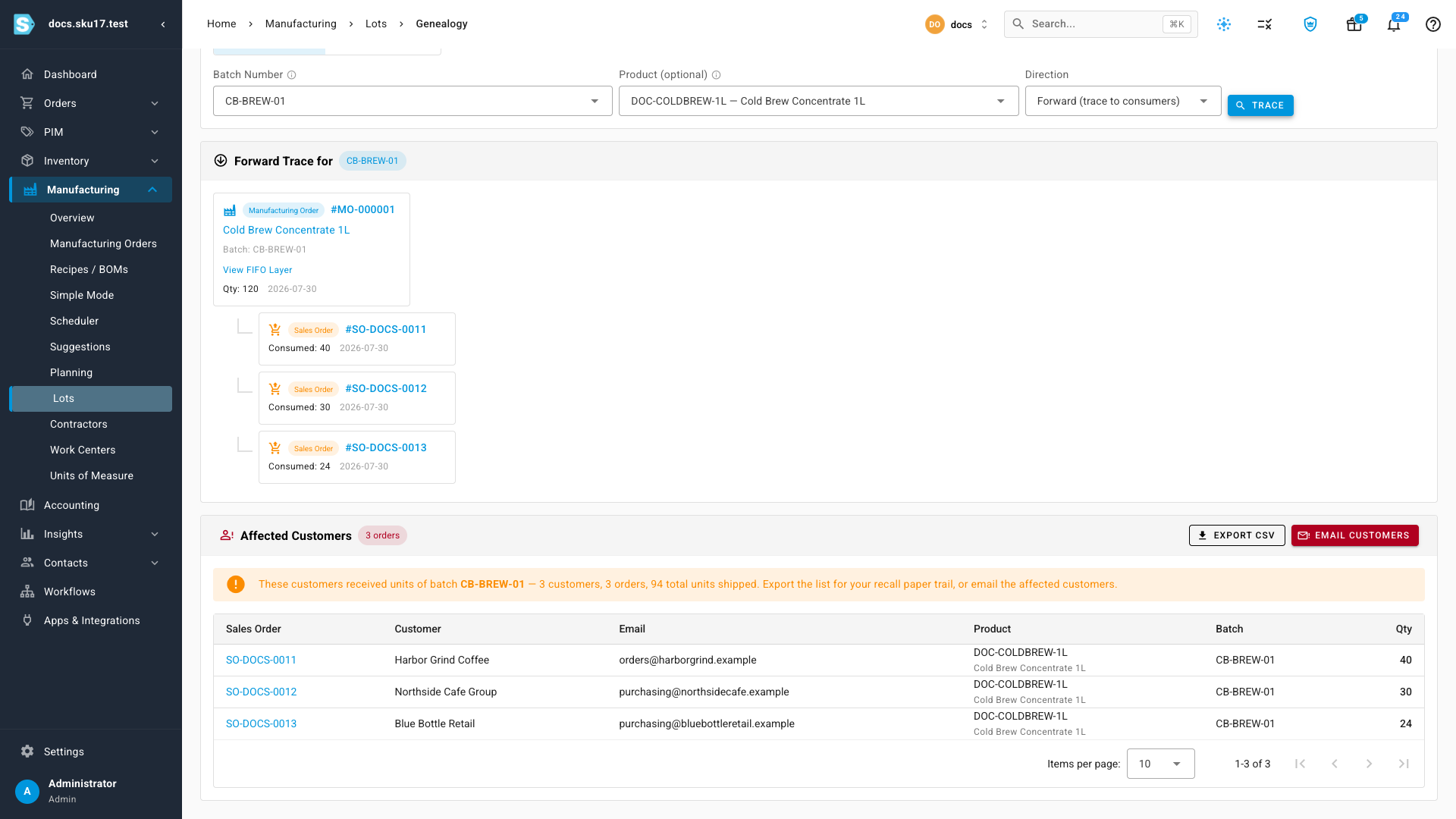The height and width of the screenshot is (819, 1456).
Task: Open the AI assistant sparkle icon
Action: 1224,24
